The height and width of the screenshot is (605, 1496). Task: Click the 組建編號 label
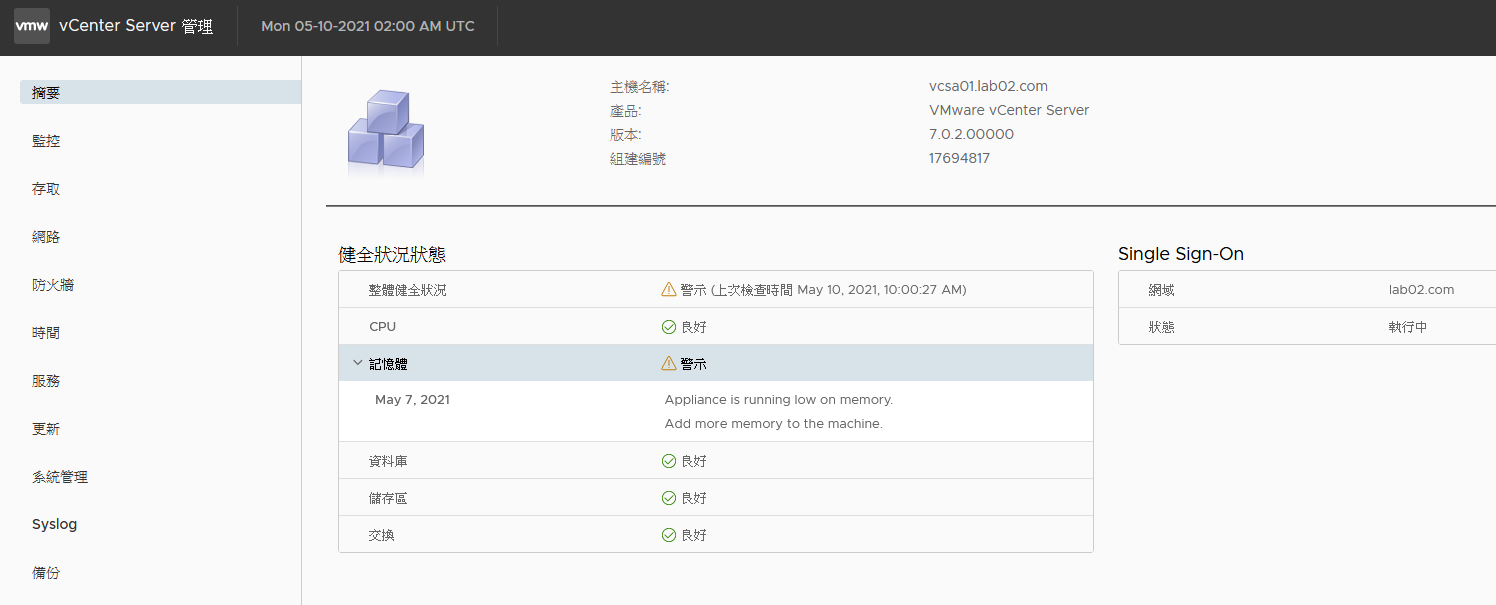point(638,159)
